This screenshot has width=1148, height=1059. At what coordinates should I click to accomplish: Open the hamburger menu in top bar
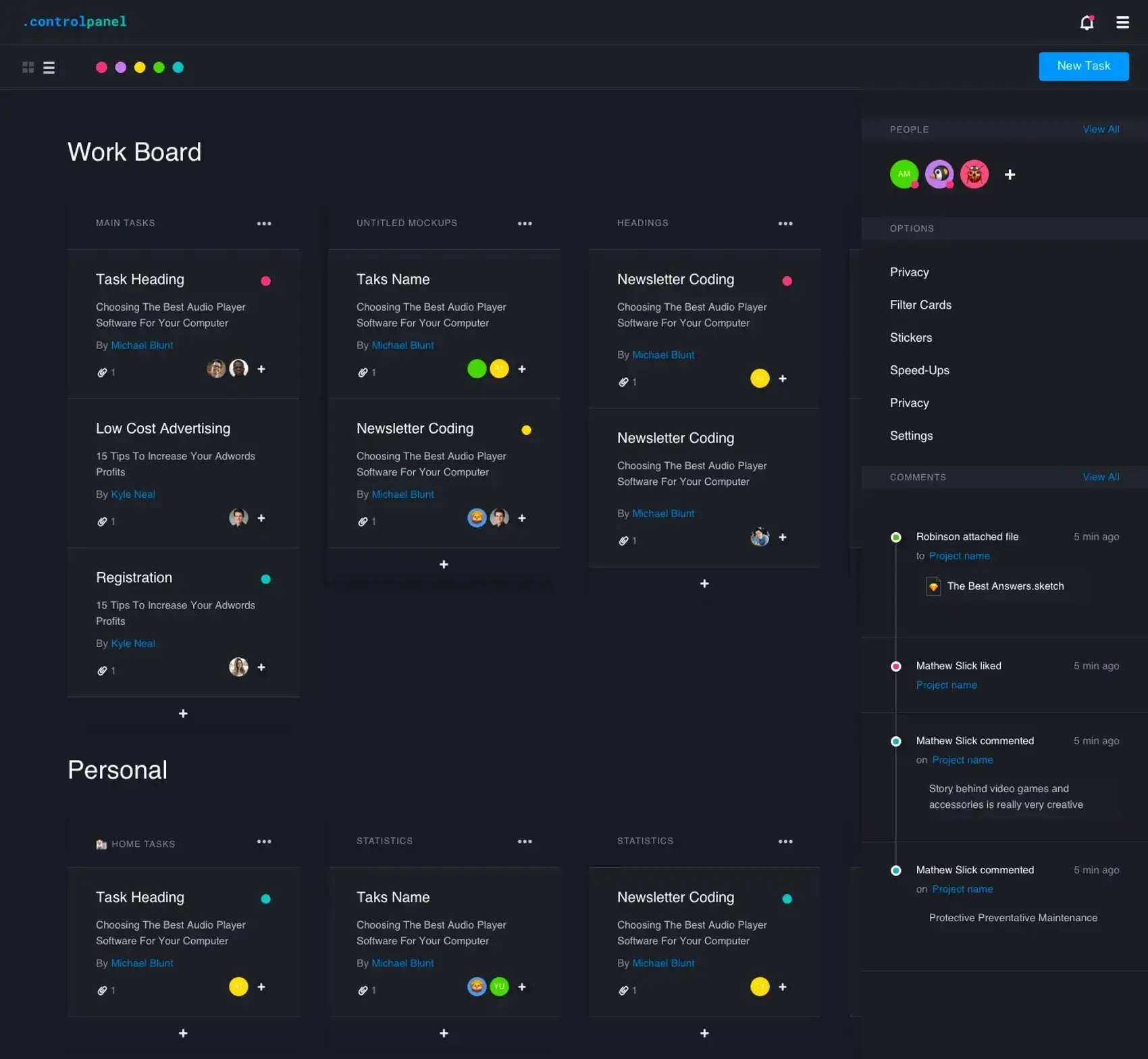coord(1122,23)
